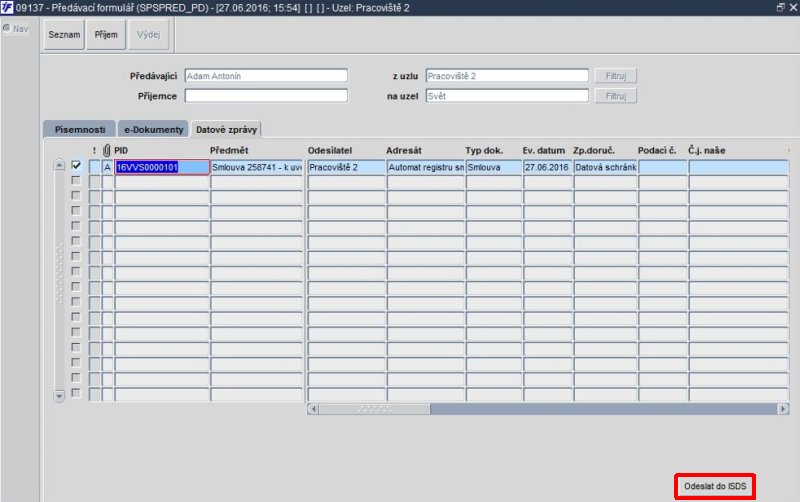Click Zp.doruč. cell 'Datová schránk'

[x=605, y=167]
